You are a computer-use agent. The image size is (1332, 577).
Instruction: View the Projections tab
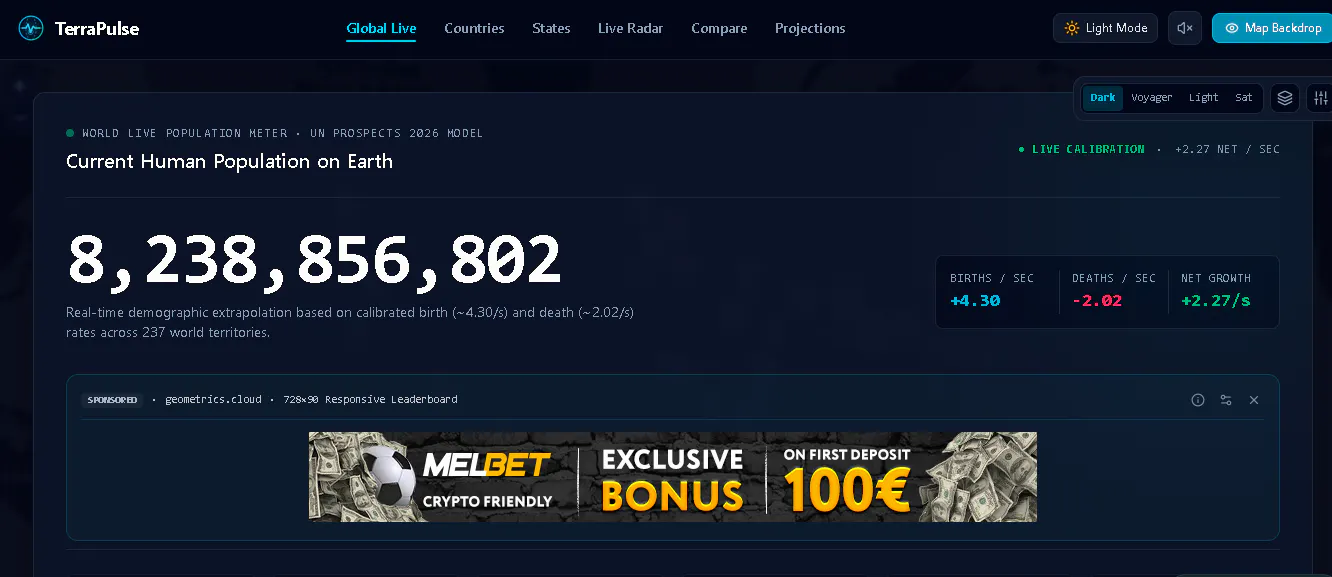point(810,28)
